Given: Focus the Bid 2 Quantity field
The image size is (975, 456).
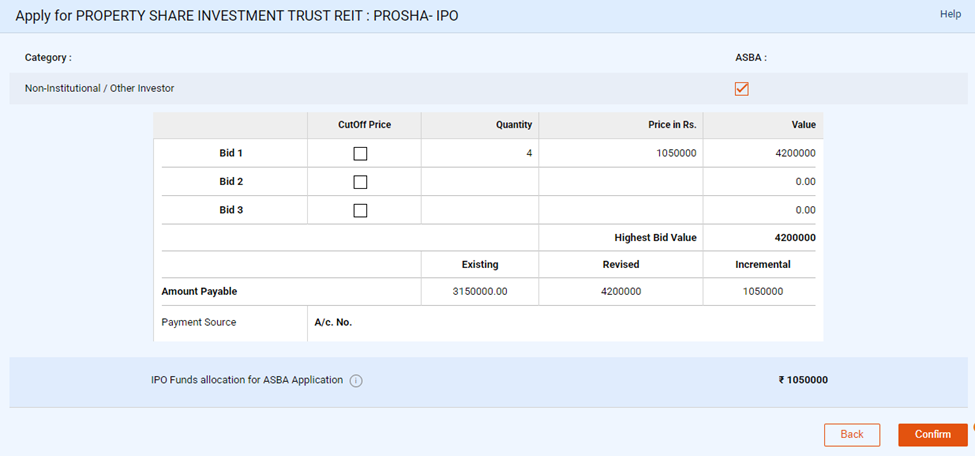Looking at the screenshot, I should point(480,182).
